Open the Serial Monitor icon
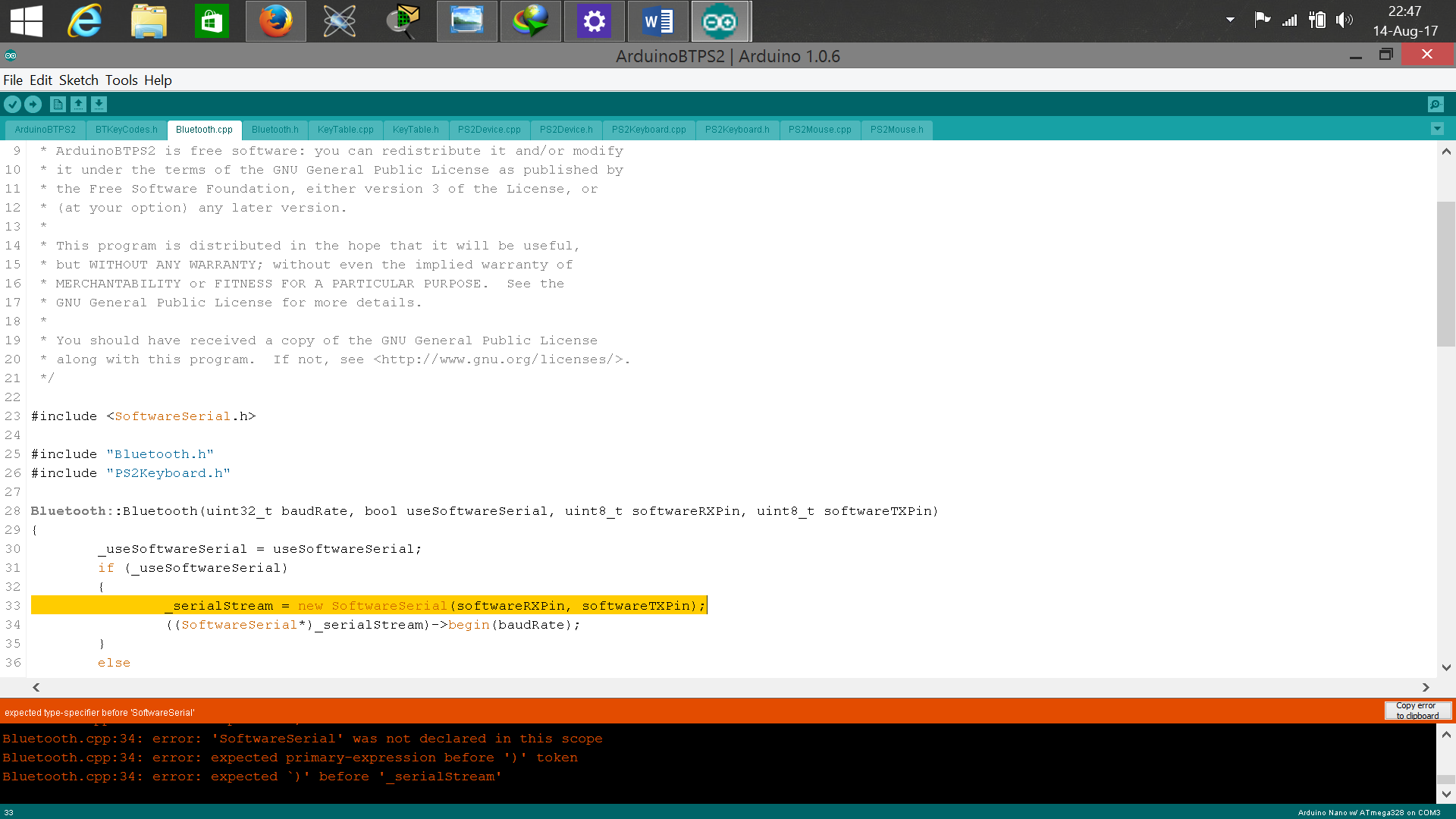This screenshot has height=819, width=1456. [x=1435, y=105]
